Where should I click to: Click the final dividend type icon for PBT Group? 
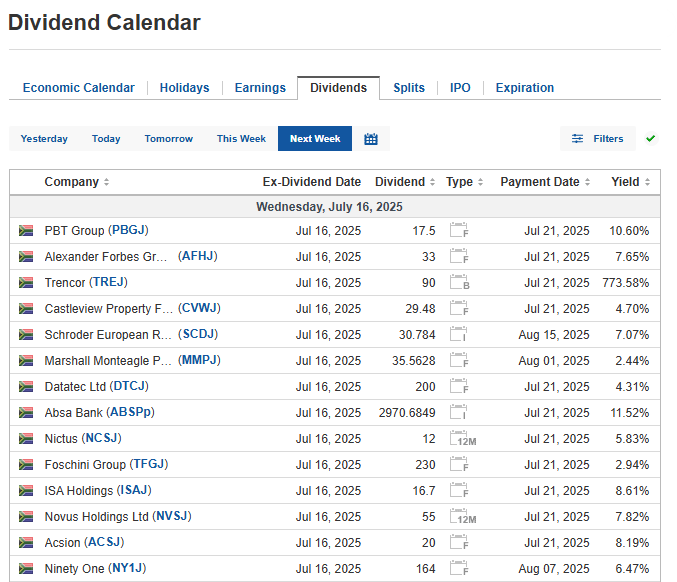(459, 230)
